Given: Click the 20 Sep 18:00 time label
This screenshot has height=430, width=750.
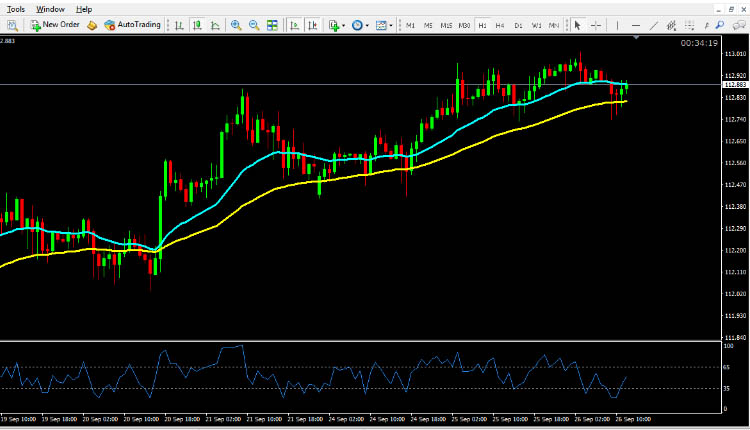Looking at the screenshot, I should coord(182,419).
